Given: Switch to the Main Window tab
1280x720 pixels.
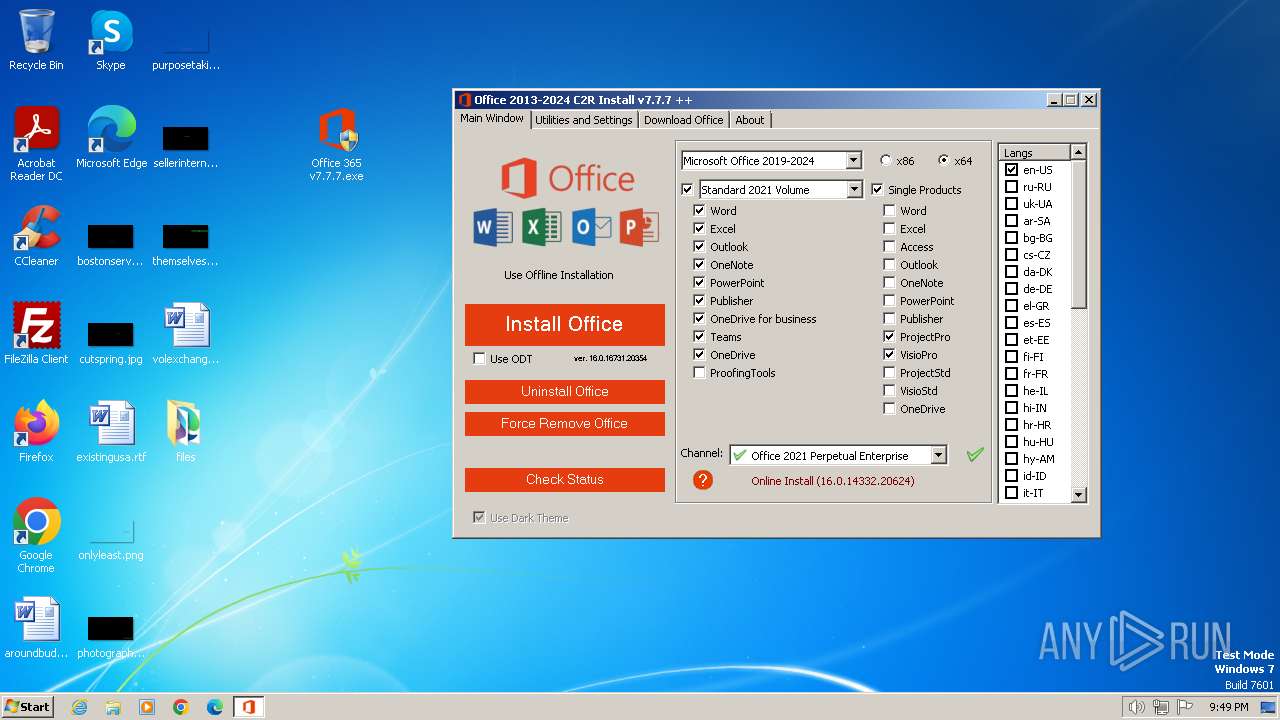Looking at the screenshot, I should point(492,119).
